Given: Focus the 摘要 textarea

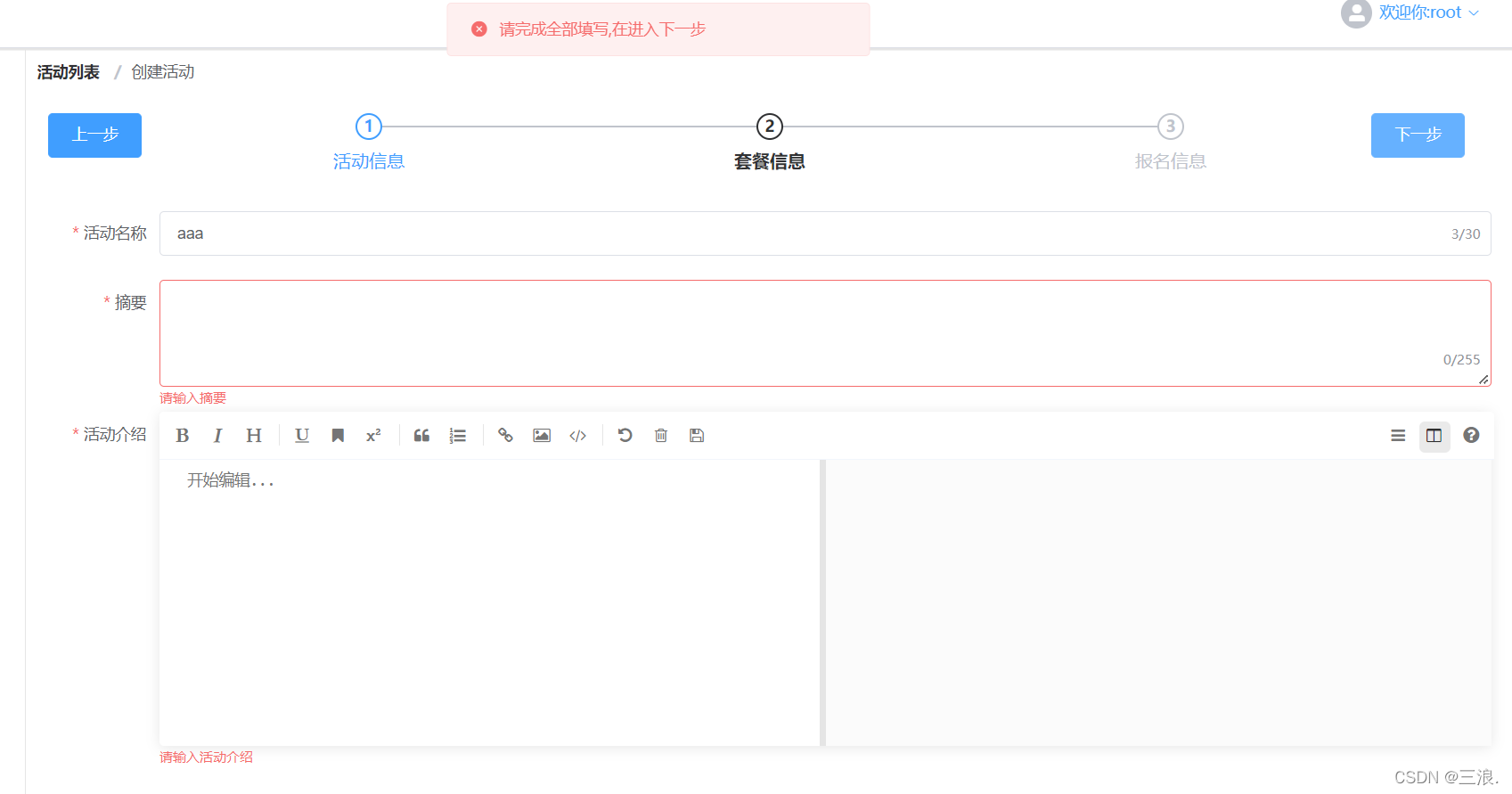Looking at the screenshot, I should coord(825,333).
